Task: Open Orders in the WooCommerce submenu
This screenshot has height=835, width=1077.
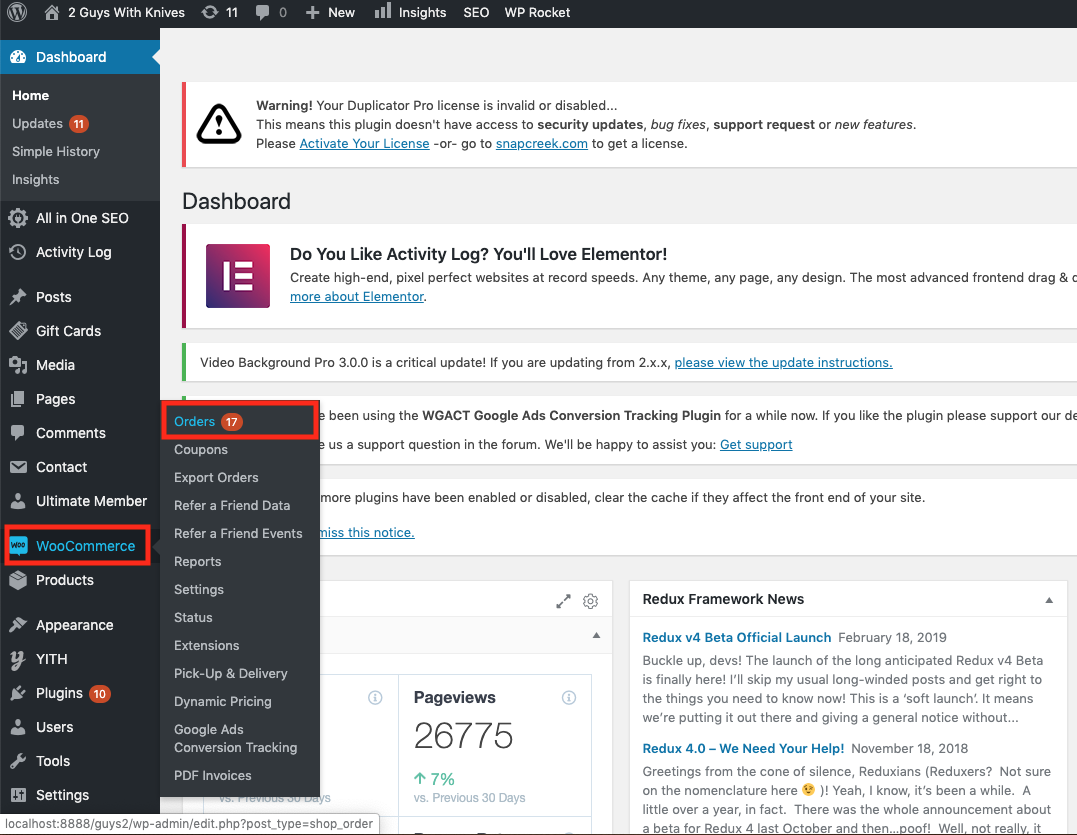Action: pyautogui.click(x=194, y=422)
